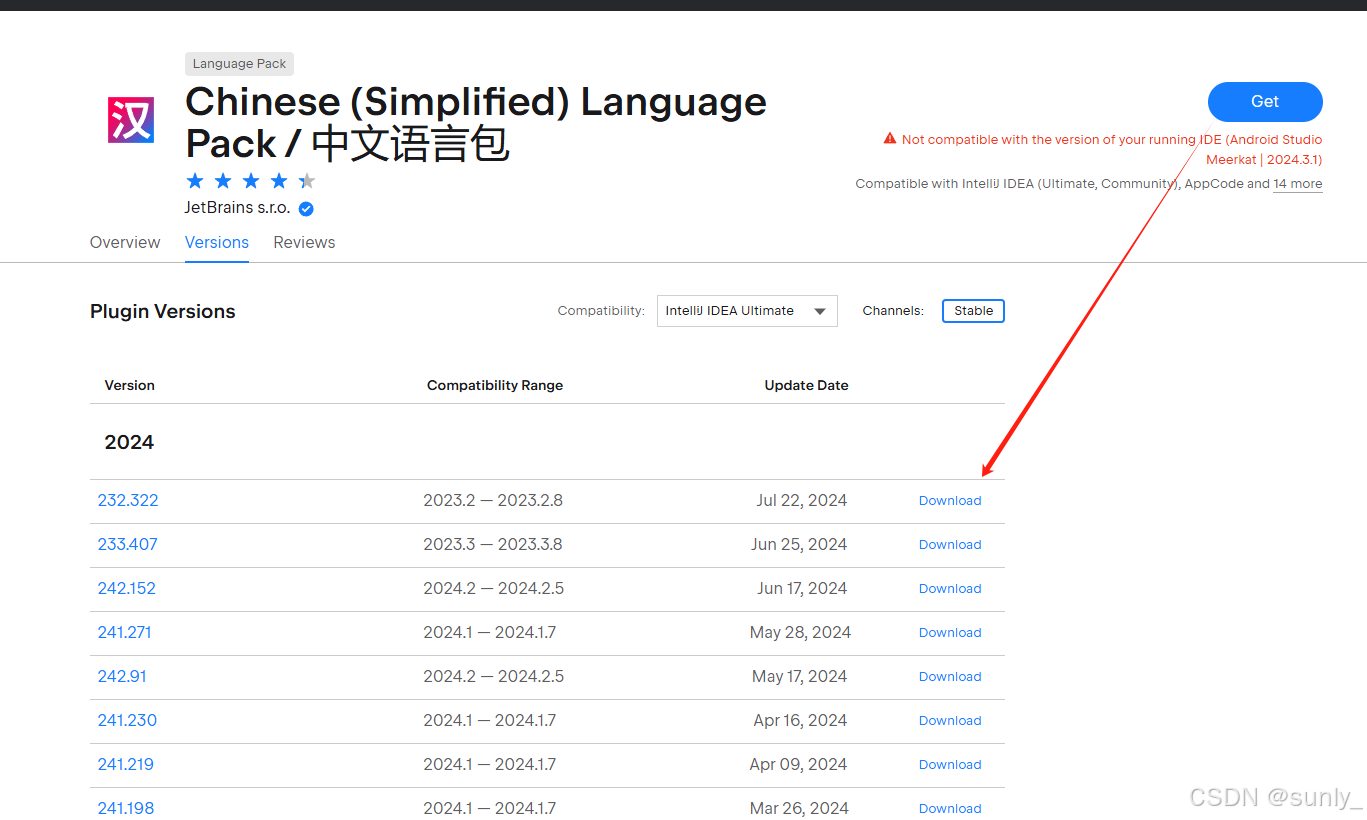Open version 241.271 details
The height and width of the screenshot is (820, 1367).
click(125, 632)
